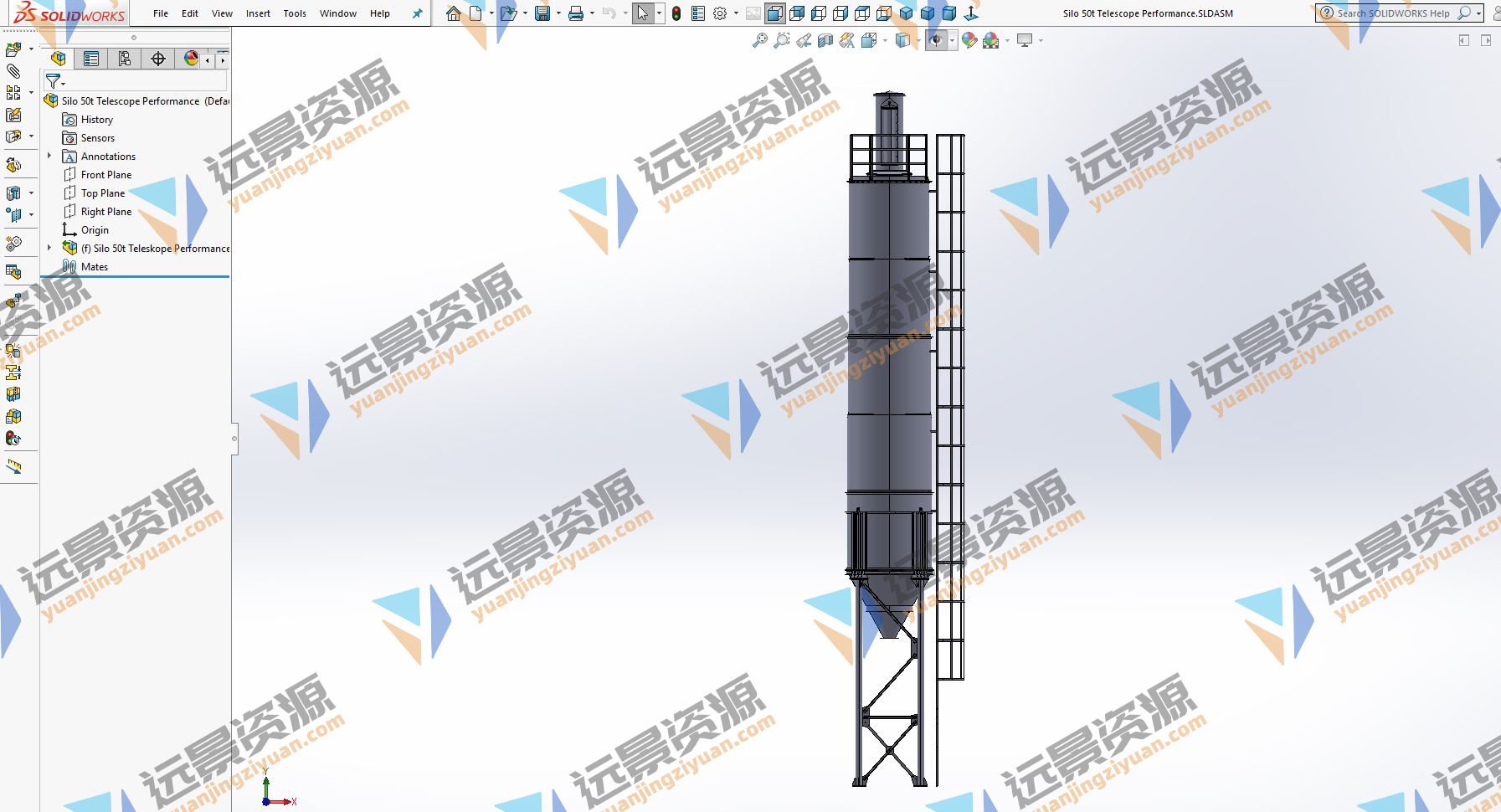Image resolution: width=1501 pixels, height=812 pixels.
Task: Click the New Motion Study icon
Action: tap(13, 244)
